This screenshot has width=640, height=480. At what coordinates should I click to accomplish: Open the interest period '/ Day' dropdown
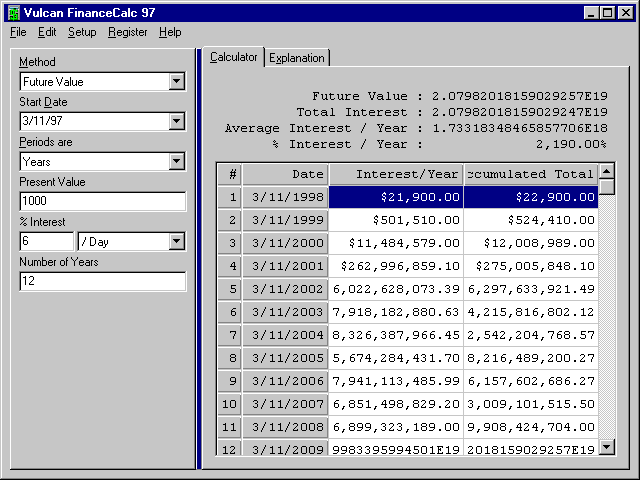point(176,242)
